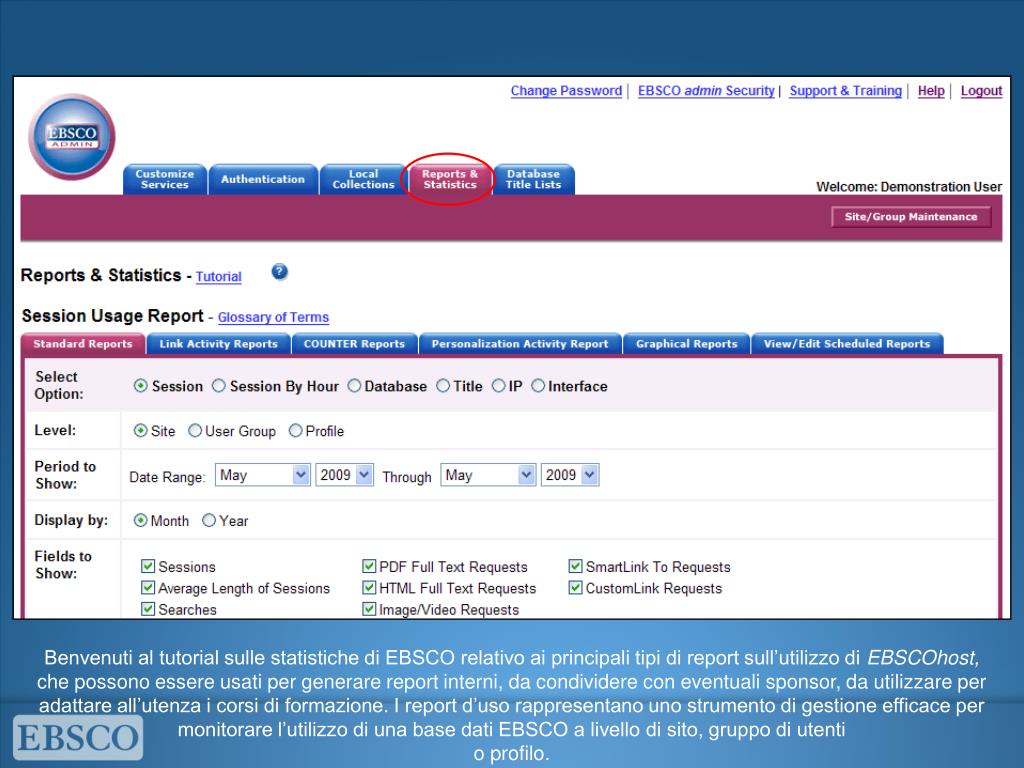1024x768 pixels.
Task: Select the Interface report option
Action: [538, 386]
